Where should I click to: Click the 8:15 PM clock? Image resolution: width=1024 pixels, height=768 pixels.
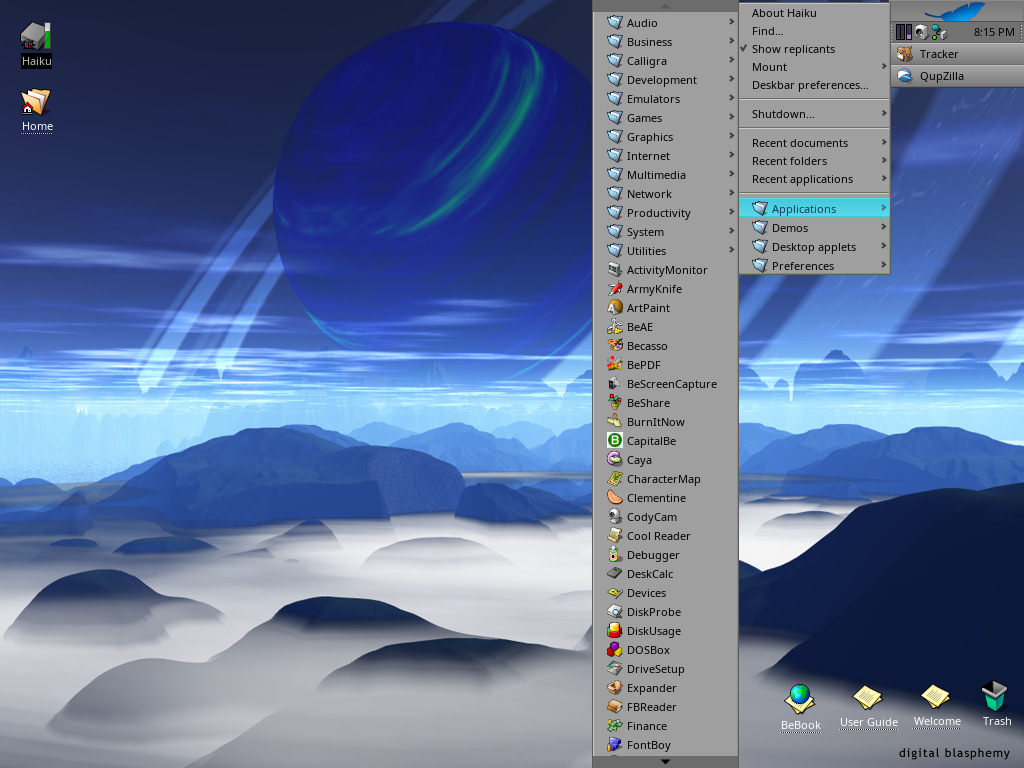993,32
